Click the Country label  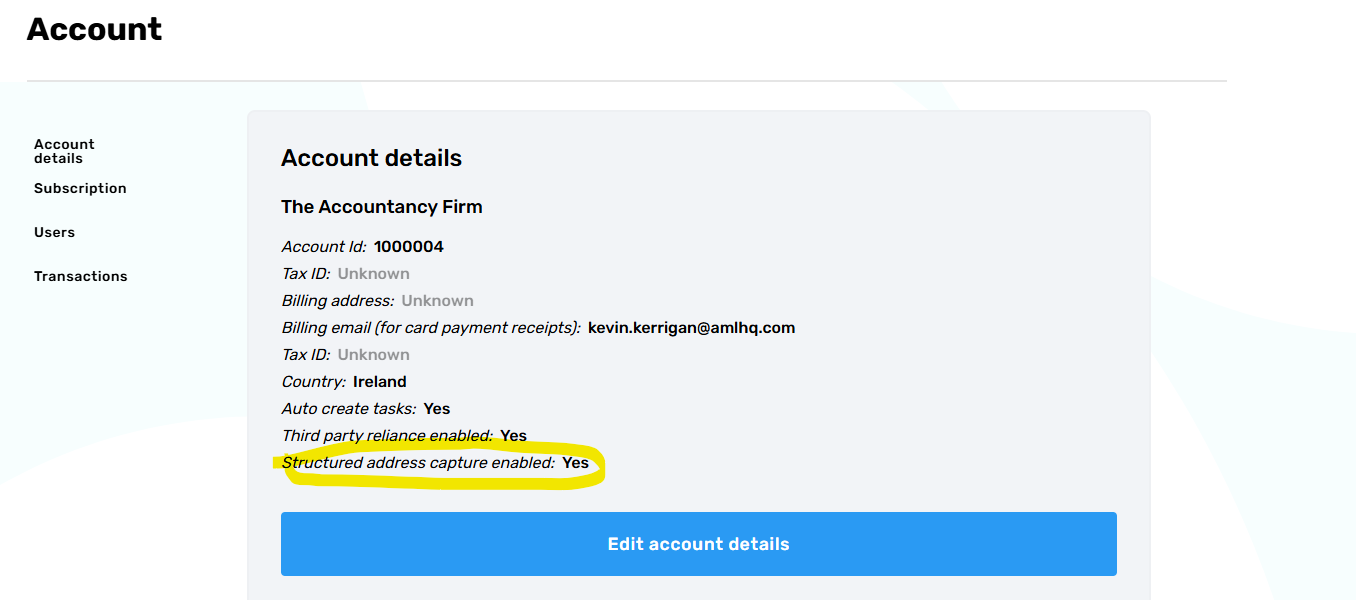point(314,382)
